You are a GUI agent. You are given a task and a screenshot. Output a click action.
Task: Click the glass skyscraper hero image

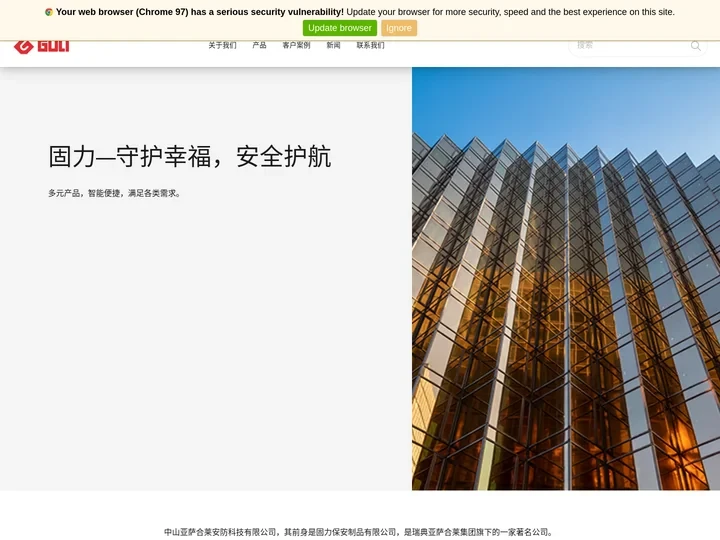[566, 279]
